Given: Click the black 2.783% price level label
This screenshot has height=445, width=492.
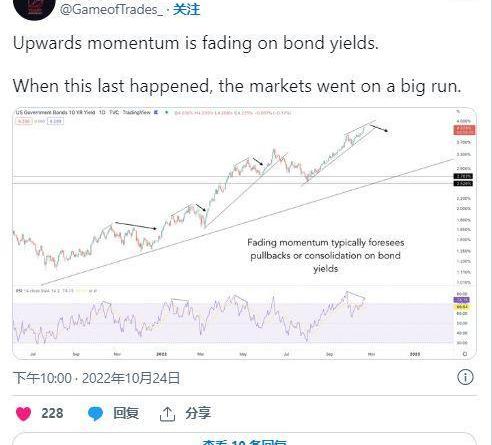Looking at the screenshot, I should pos(463,176).
